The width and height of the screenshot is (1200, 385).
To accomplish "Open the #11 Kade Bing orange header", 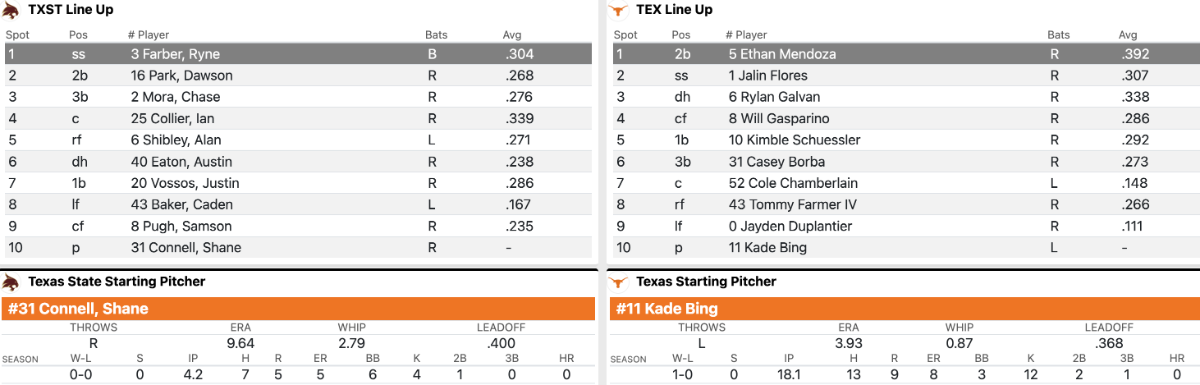I will click(x=904, y=309).
